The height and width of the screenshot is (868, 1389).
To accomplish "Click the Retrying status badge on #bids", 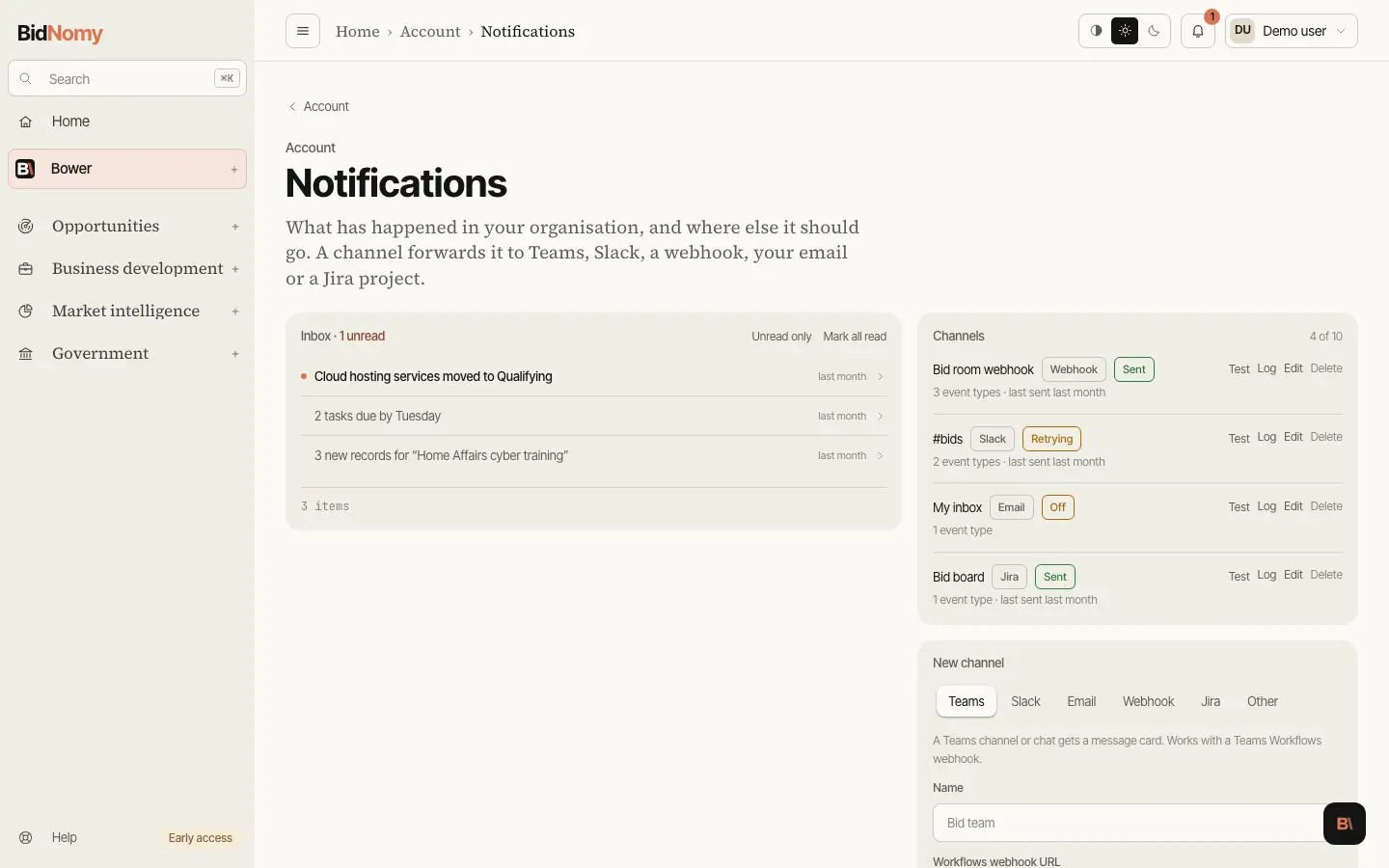I will pos(1051,439).
